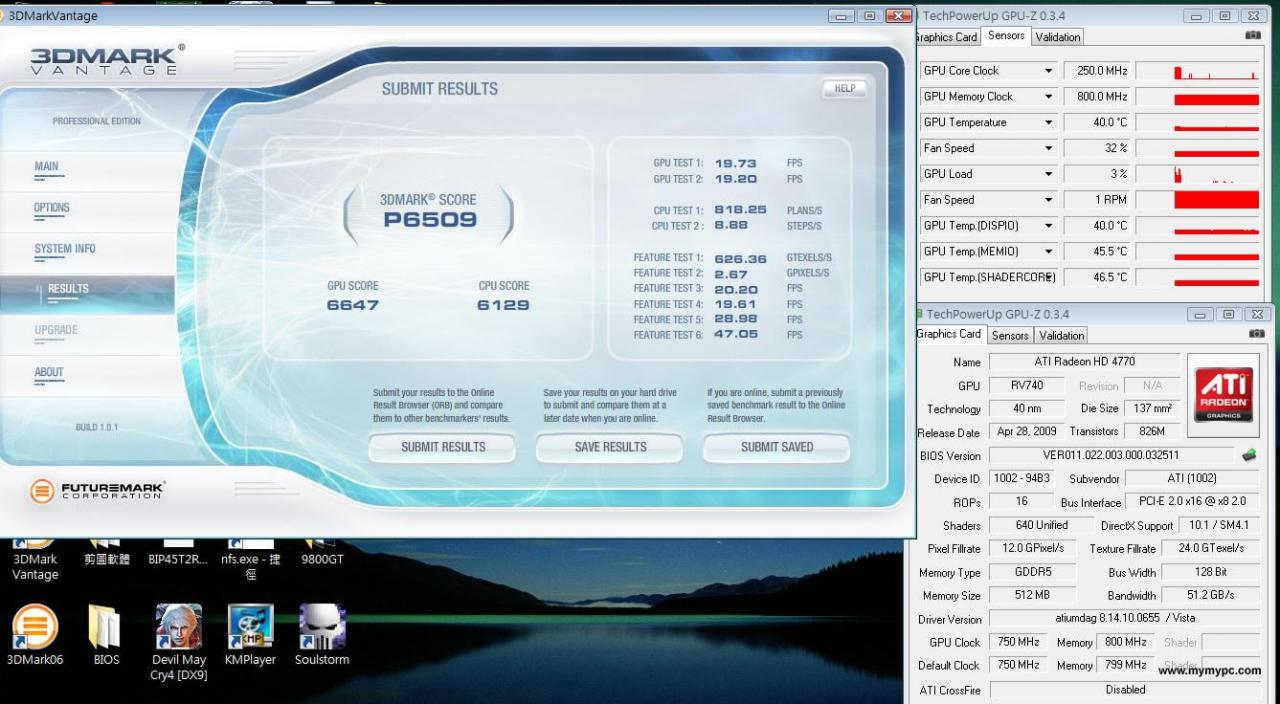Image resolution: width=1280 pixels, height=704 pixels.
Task: Click the PROFESSIONAL EDITION label
Action: (x=97, y=121)
